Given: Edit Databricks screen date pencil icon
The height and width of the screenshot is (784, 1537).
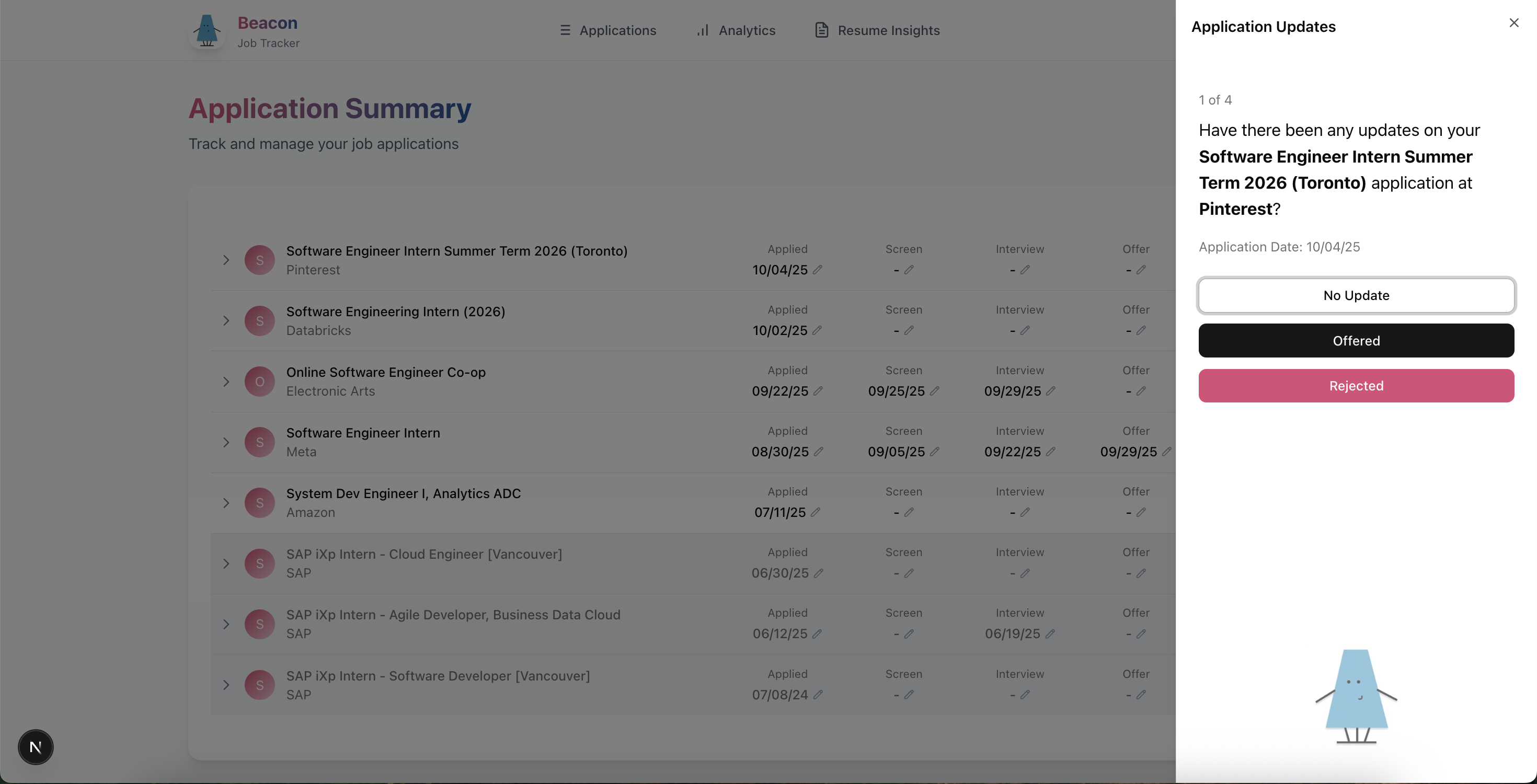Looking at the screenshot, I should (x=909, y=330).
